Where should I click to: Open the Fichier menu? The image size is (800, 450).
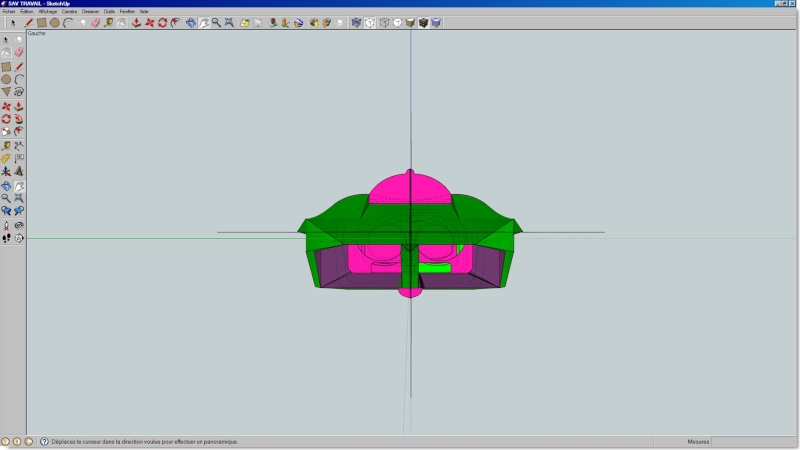coord(9,11)
